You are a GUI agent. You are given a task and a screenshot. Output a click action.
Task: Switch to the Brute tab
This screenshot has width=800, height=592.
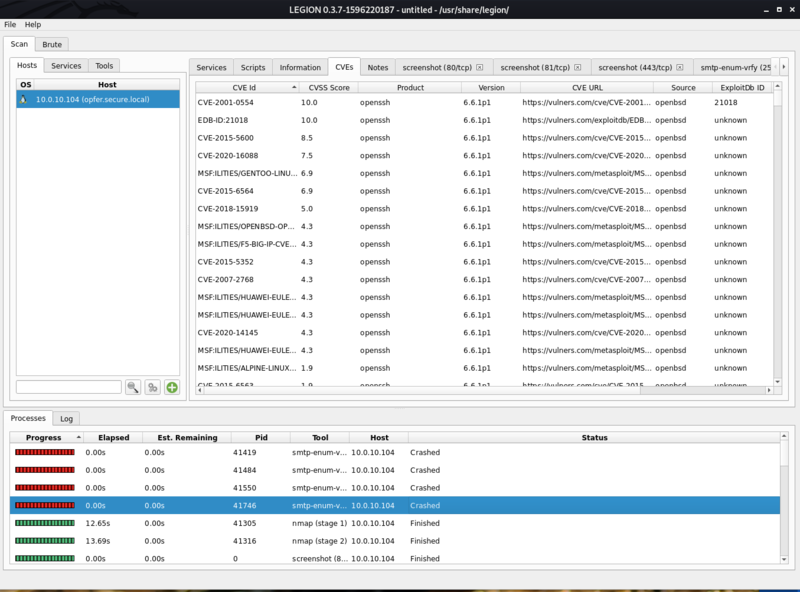tap(50, 44)
